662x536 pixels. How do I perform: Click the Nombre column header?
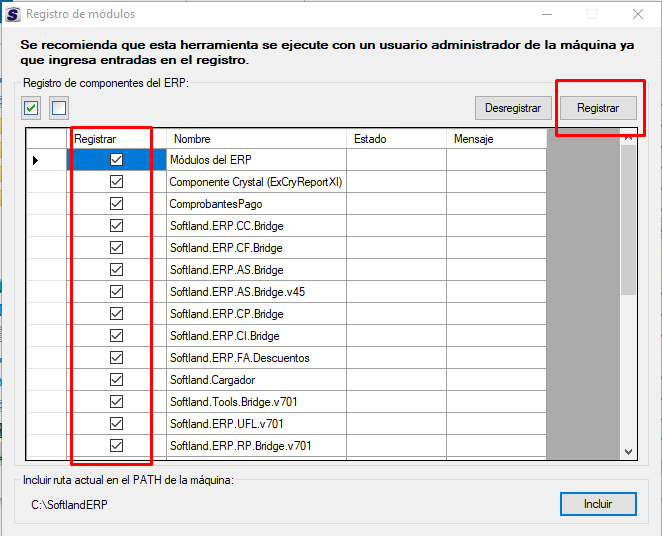(256, 139)
